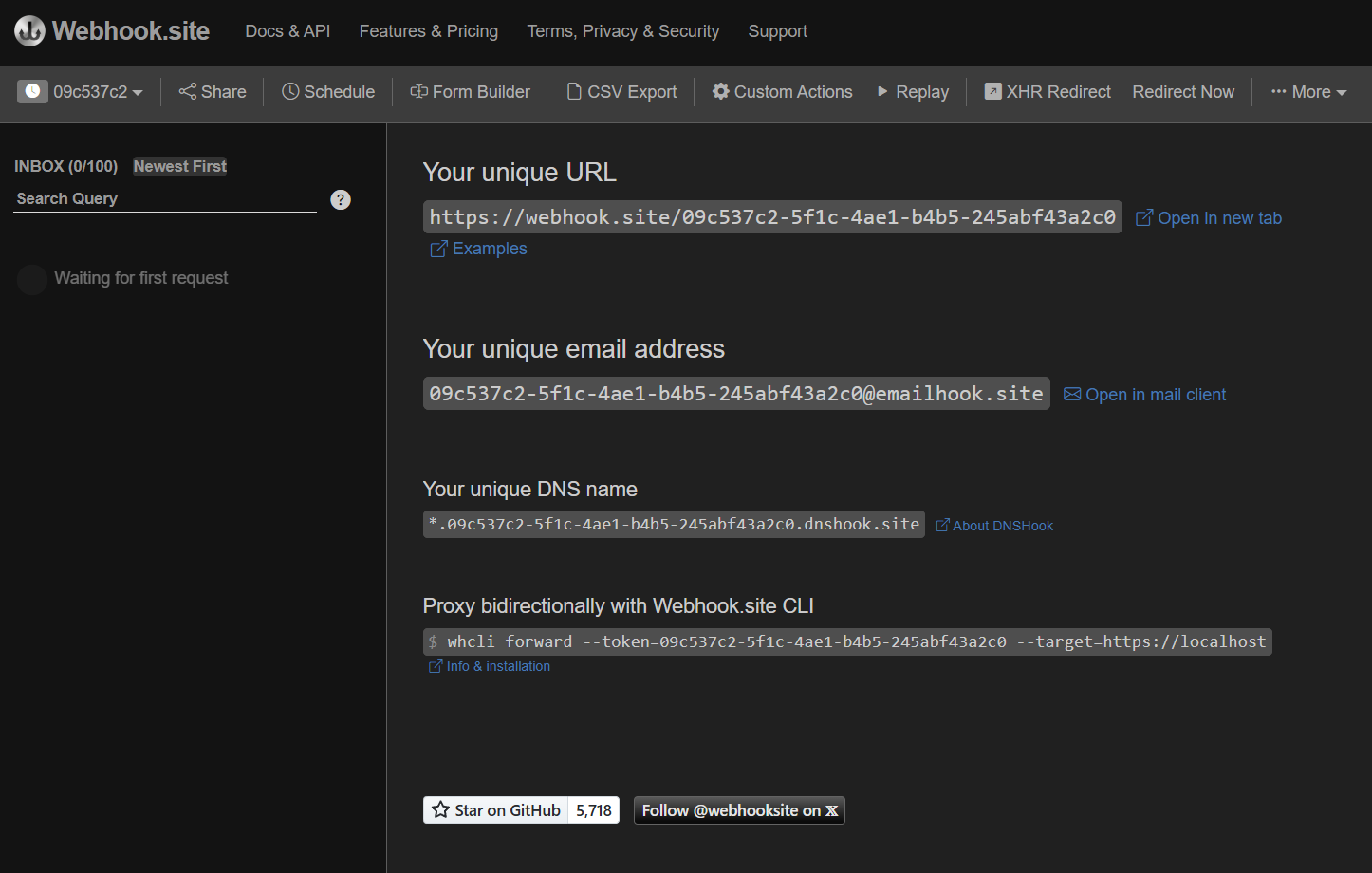Screen dimensions: 1372x873
Task: Open Features & Pricing page
Action: point(429,31)
